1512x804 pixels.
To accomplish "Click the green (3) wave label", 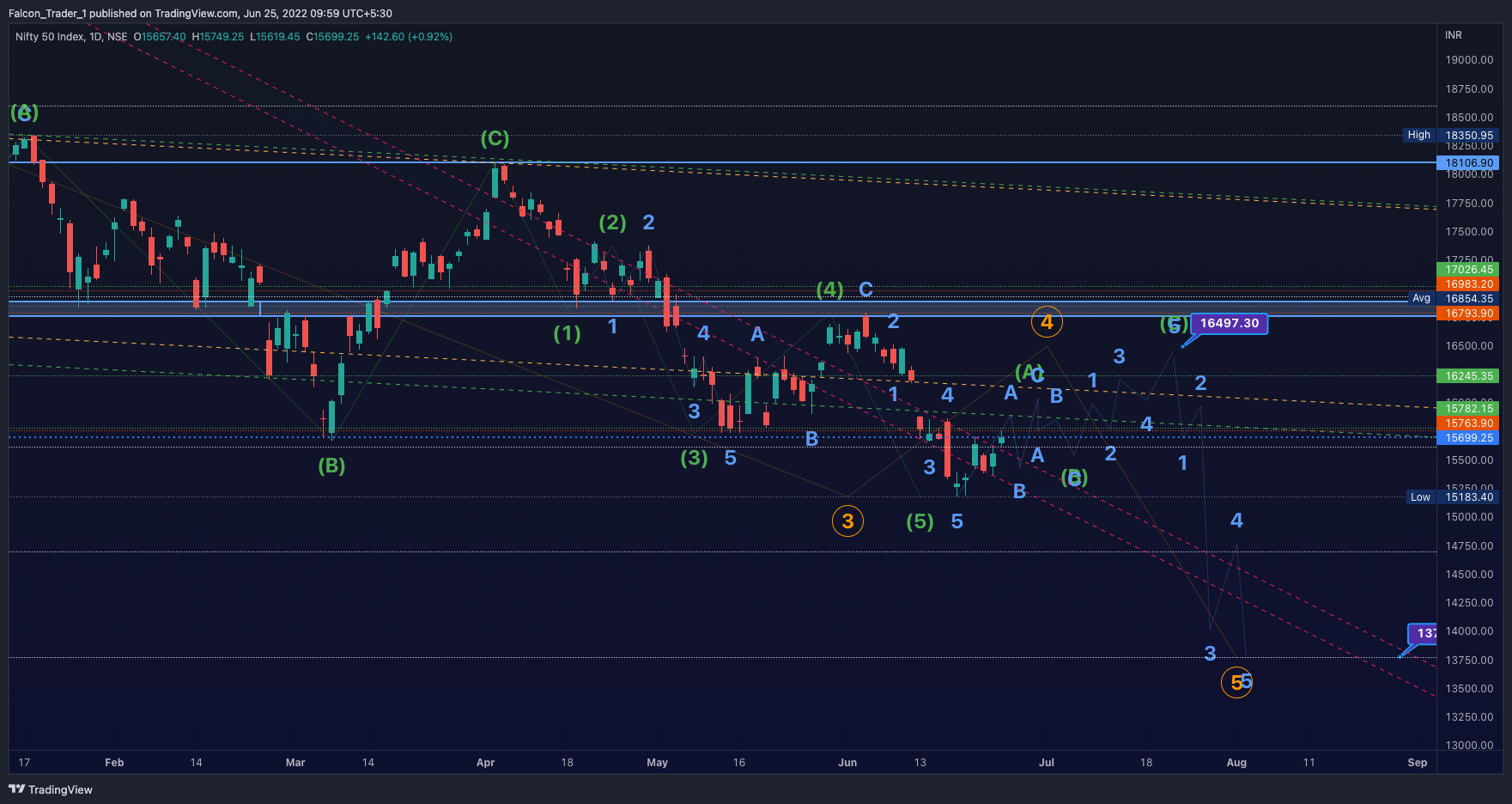I will (x=694, y=458).
